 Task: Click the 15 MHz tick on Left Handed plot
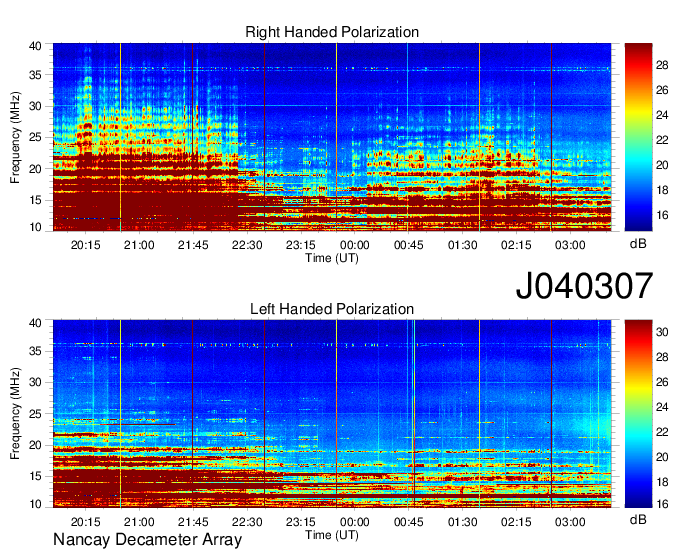click(x=35, y=477)
